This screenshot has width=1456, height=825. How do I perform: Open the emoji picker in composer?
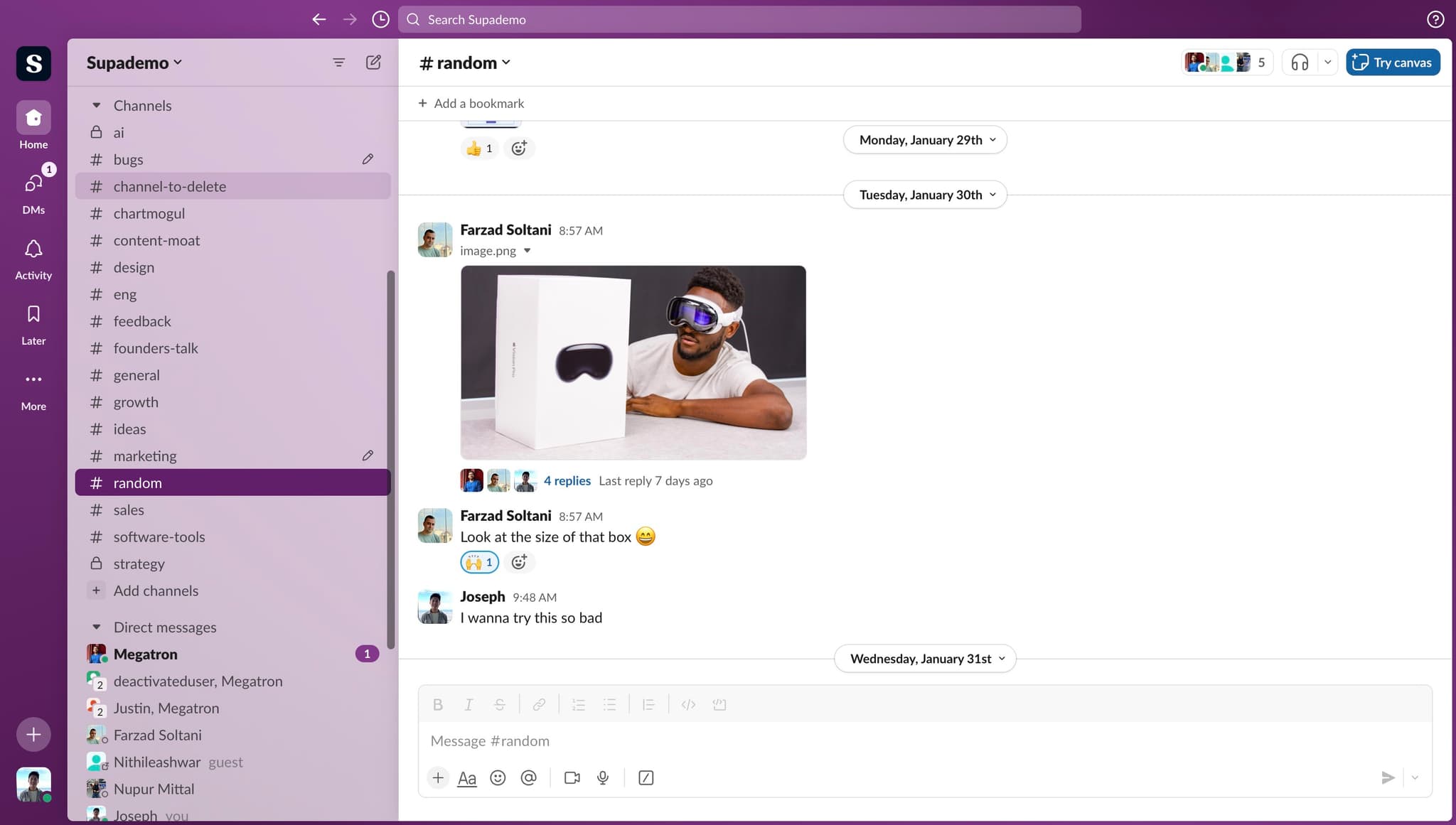(498, 778)
